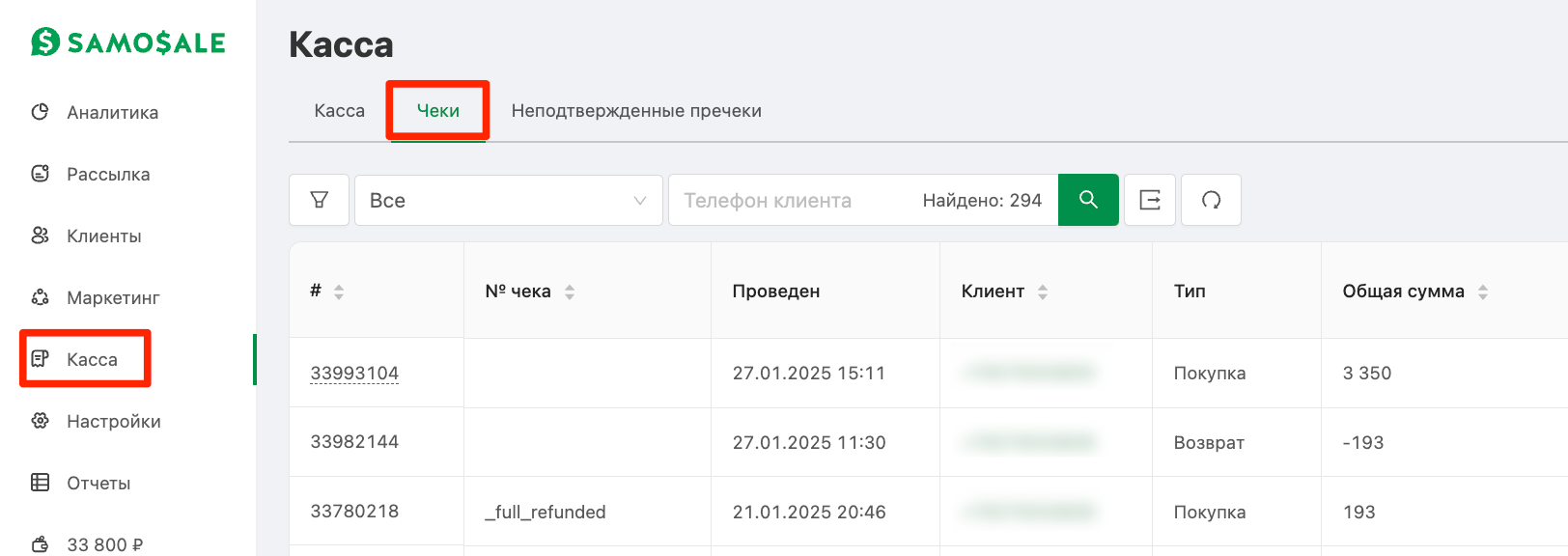This screenshot has height=556, width=1568.
Task: Click the Возврат type cell
Action: [1209, 443]
